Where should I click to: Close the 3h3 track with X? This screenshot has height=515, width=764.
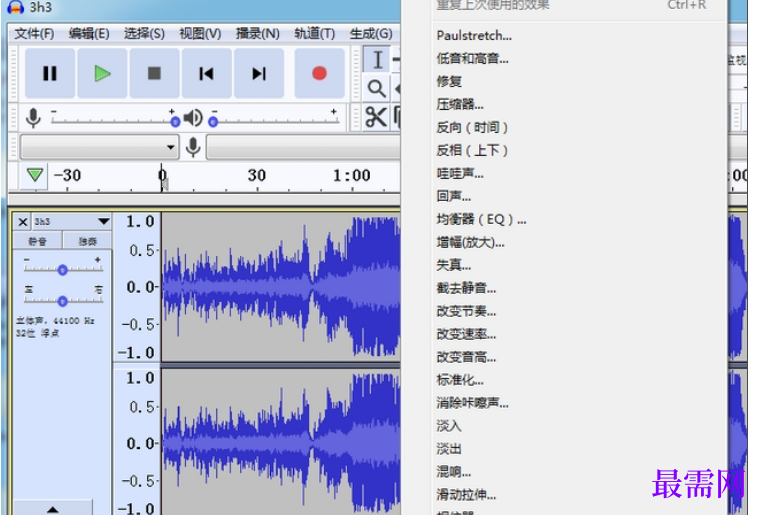pos(23,221)
